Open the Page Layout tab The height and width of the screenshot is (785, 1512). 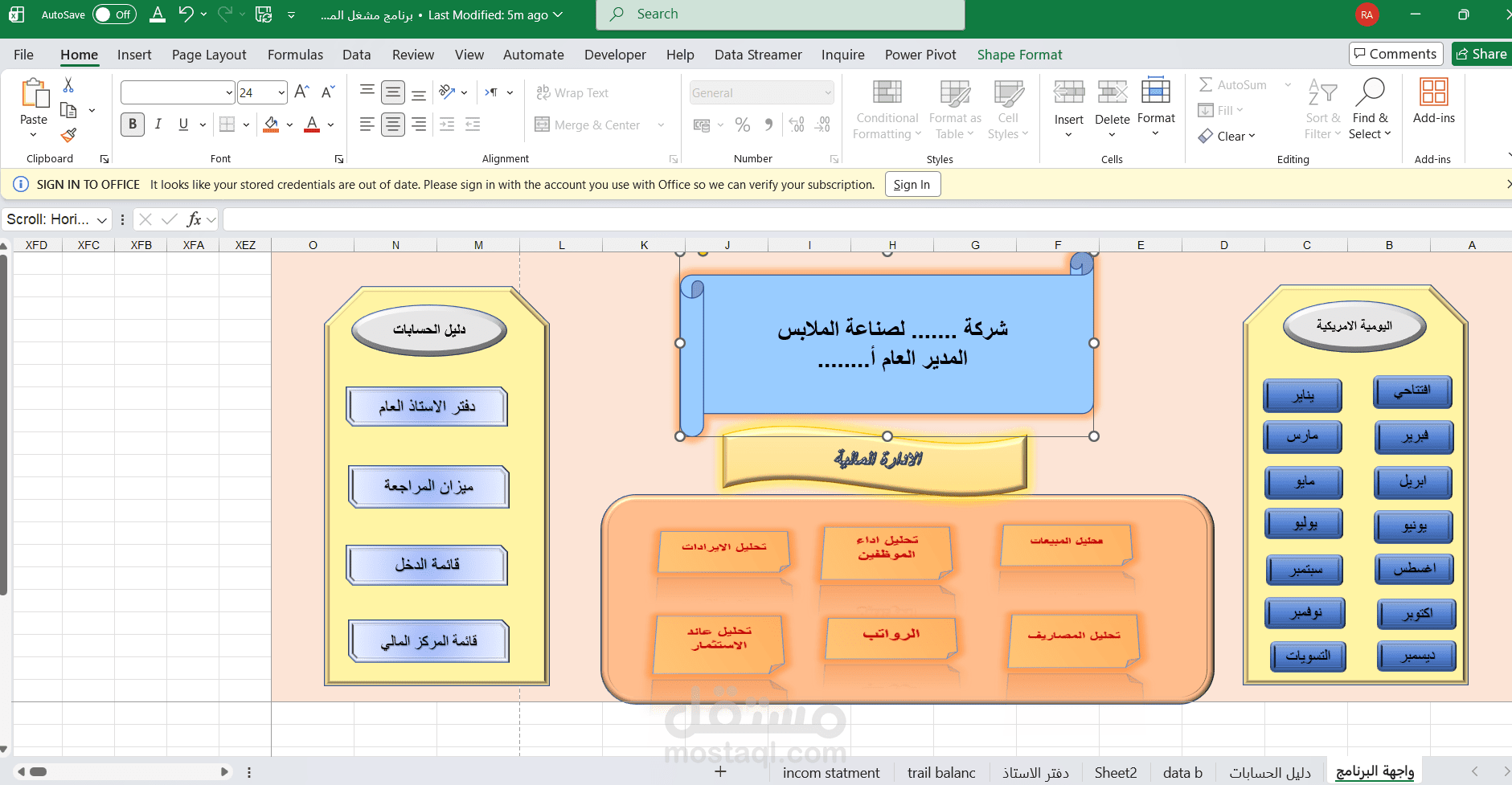pos(209,55)
